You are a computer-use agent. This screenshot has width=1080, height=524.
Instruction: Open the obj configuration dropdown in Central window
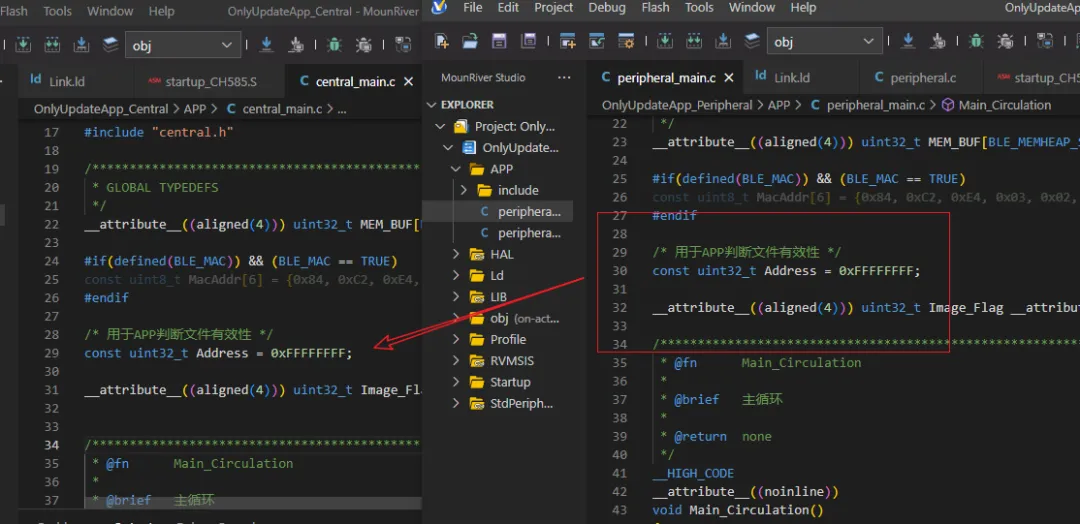pyautogui.click(x=183, y=45)
